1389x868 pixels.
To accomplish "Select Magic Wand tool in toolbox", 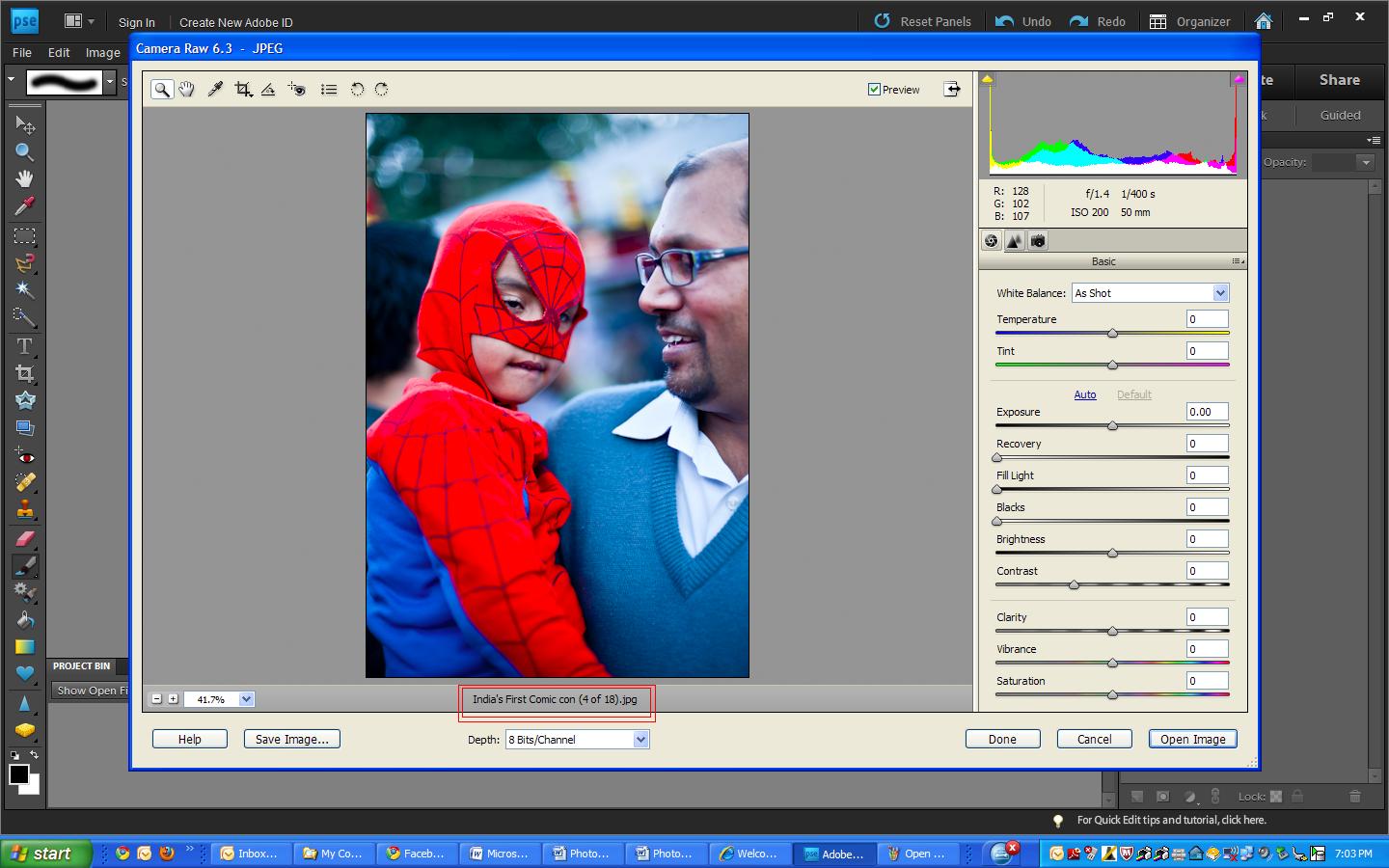I will [25, 290].
